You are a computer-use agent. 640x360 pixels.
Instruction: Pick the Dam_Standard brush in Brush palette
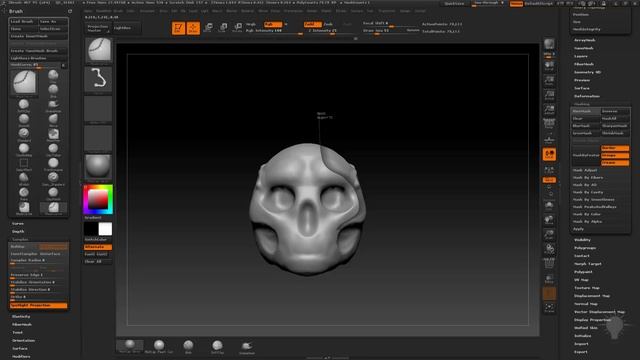[53, 179]
